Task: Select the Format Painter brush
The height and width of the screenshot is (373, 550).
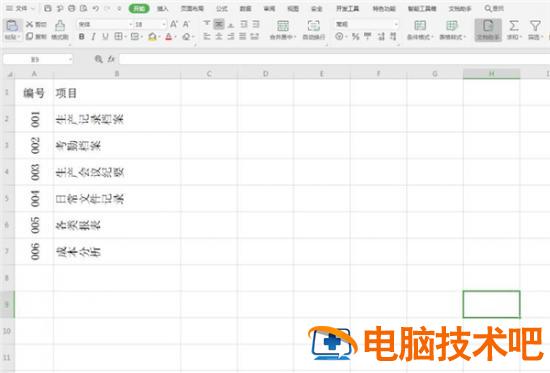Action: [x=60, y=25]
